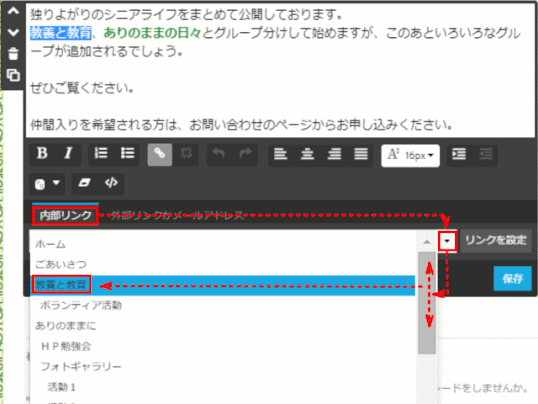Click the dropdown list scrollbar thumb
The width and height of the screenshot is (538, 404).
click(427, 303)
